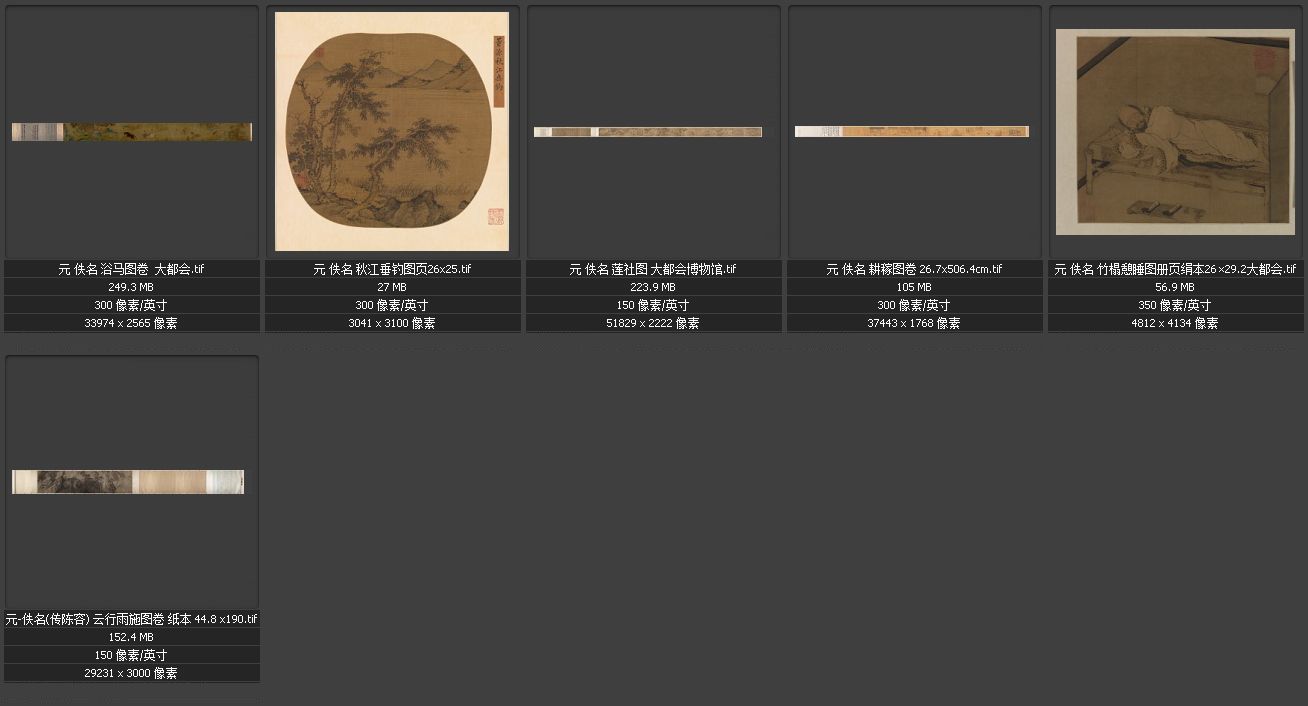Click the filename 元 佚名 莲社图 大都会博物馆.tif
1308x706 pixels.
pos(653,269)
